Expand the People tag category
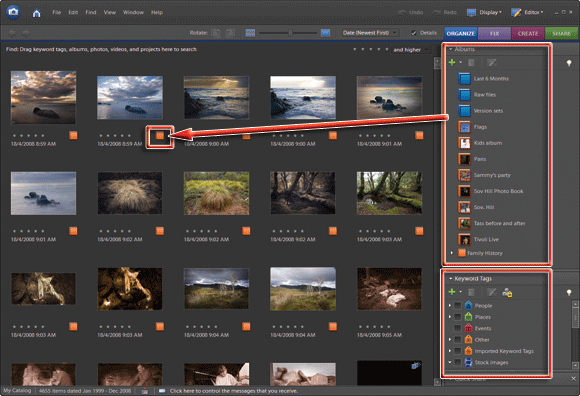The image size is (580, 396). tap(450, 305)
